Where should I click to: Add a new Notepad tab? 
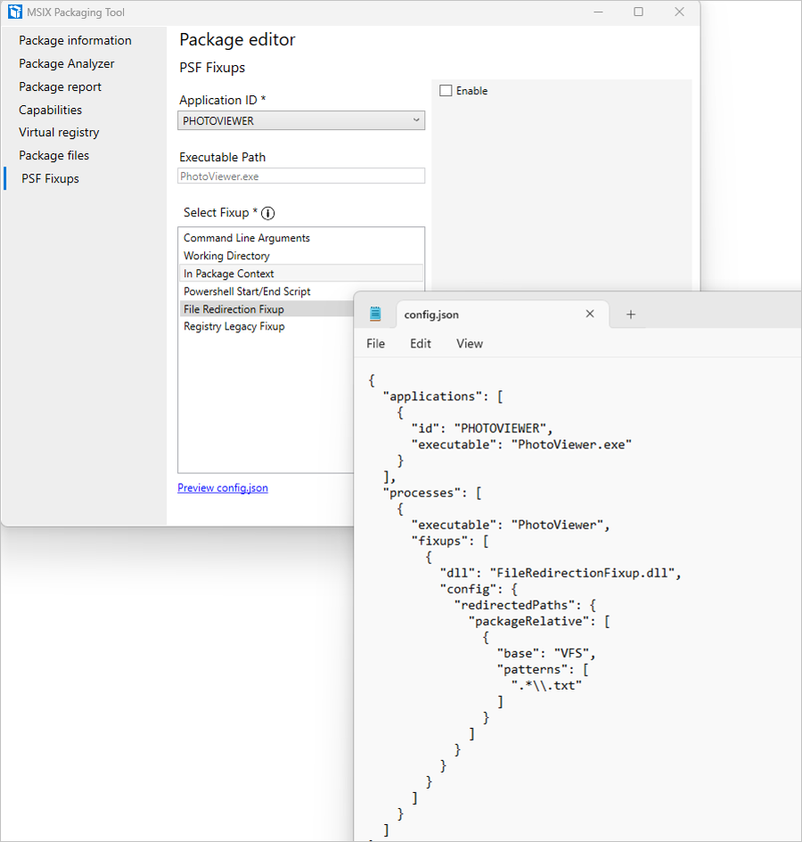631,315
